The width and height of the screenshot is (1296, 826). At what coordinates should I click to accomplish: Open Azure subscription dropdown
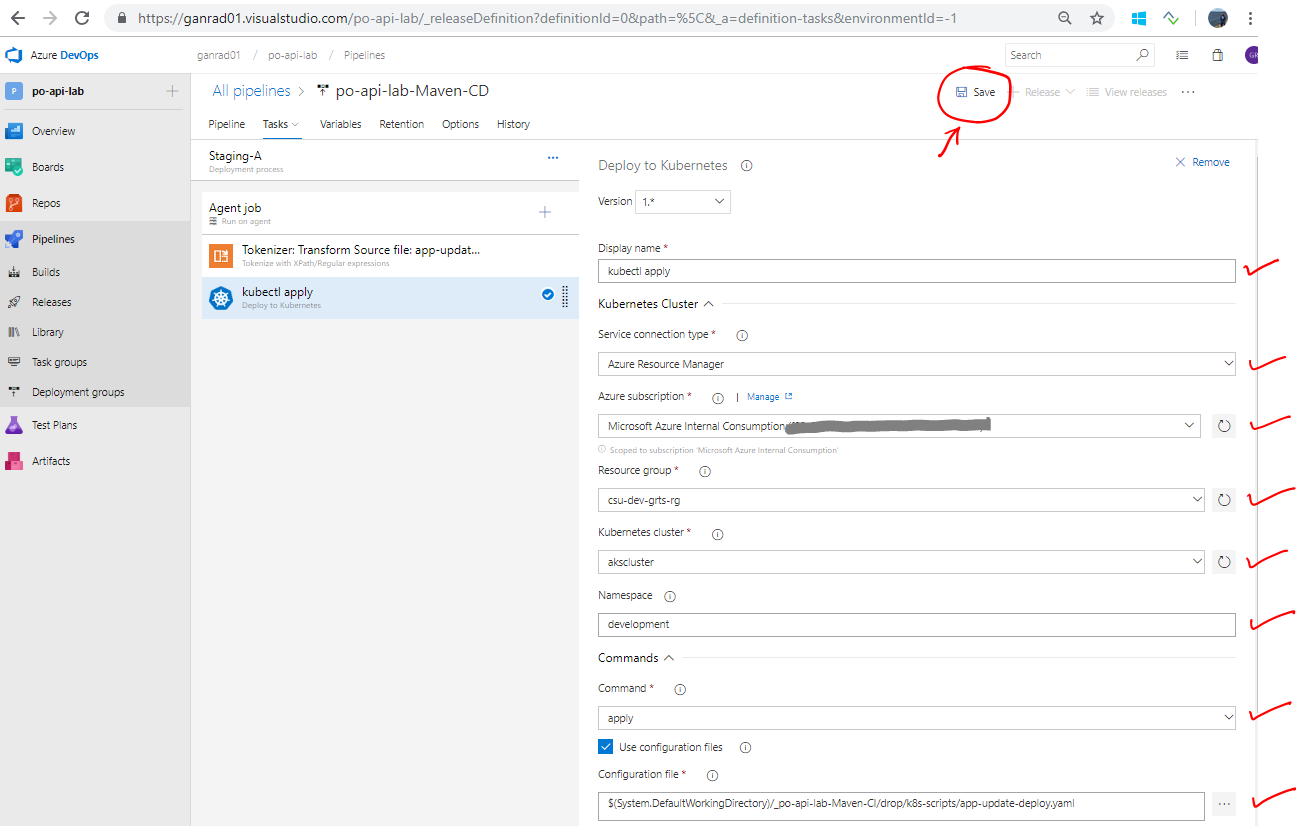[x=900, y=426]
